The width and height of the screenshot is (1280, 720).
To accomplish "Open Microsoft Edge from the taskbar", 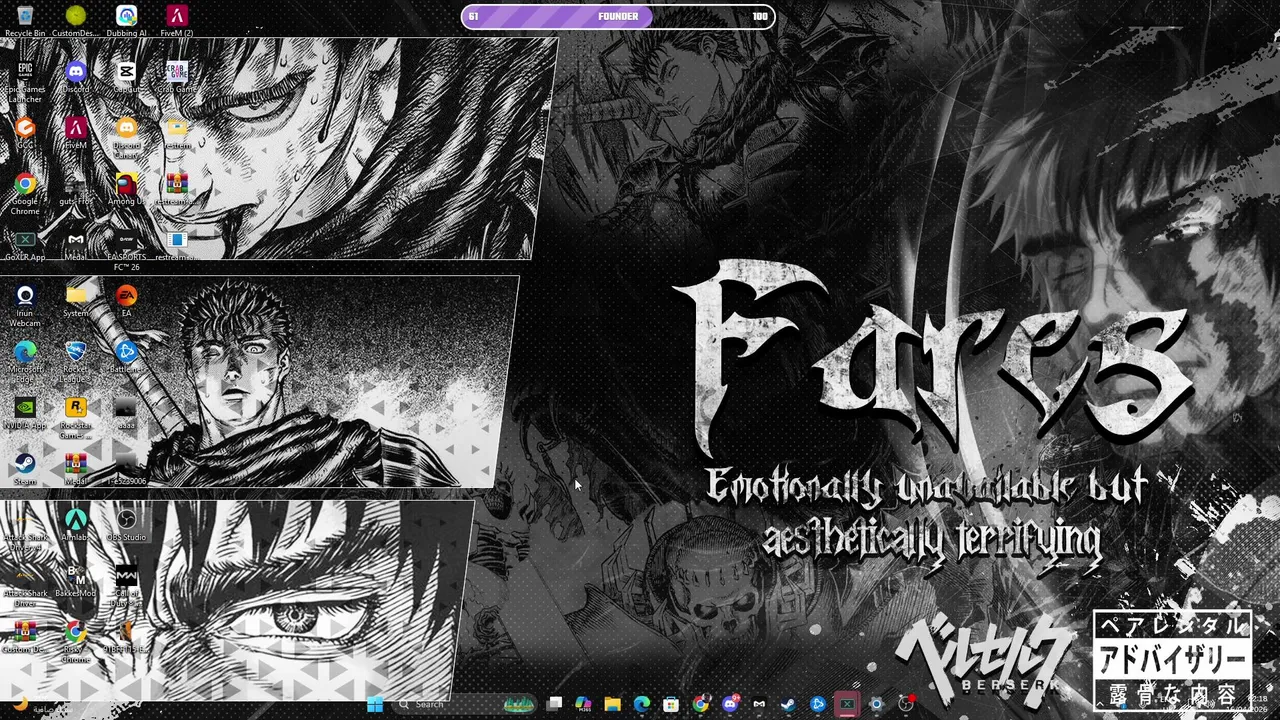I will (642, 704).
